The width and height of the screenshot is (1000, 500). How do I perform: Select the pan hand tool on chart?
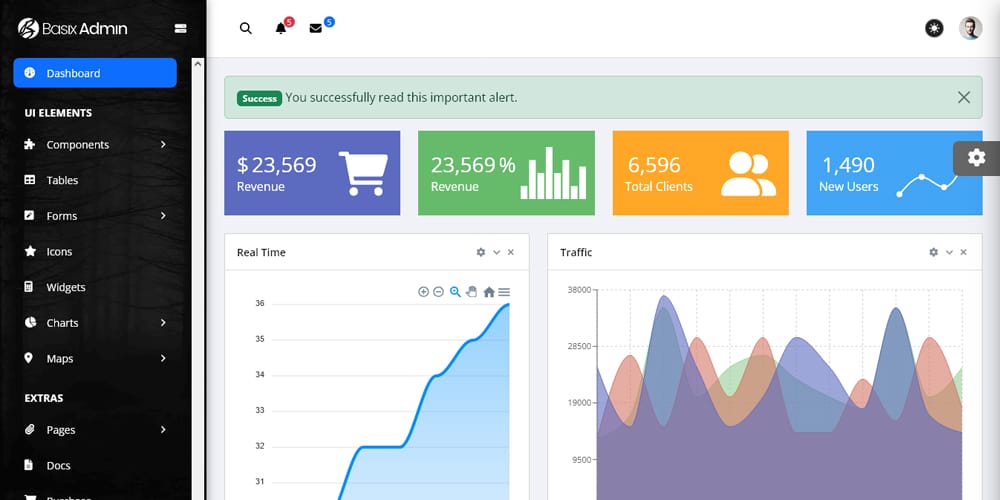tap(472, 292)
